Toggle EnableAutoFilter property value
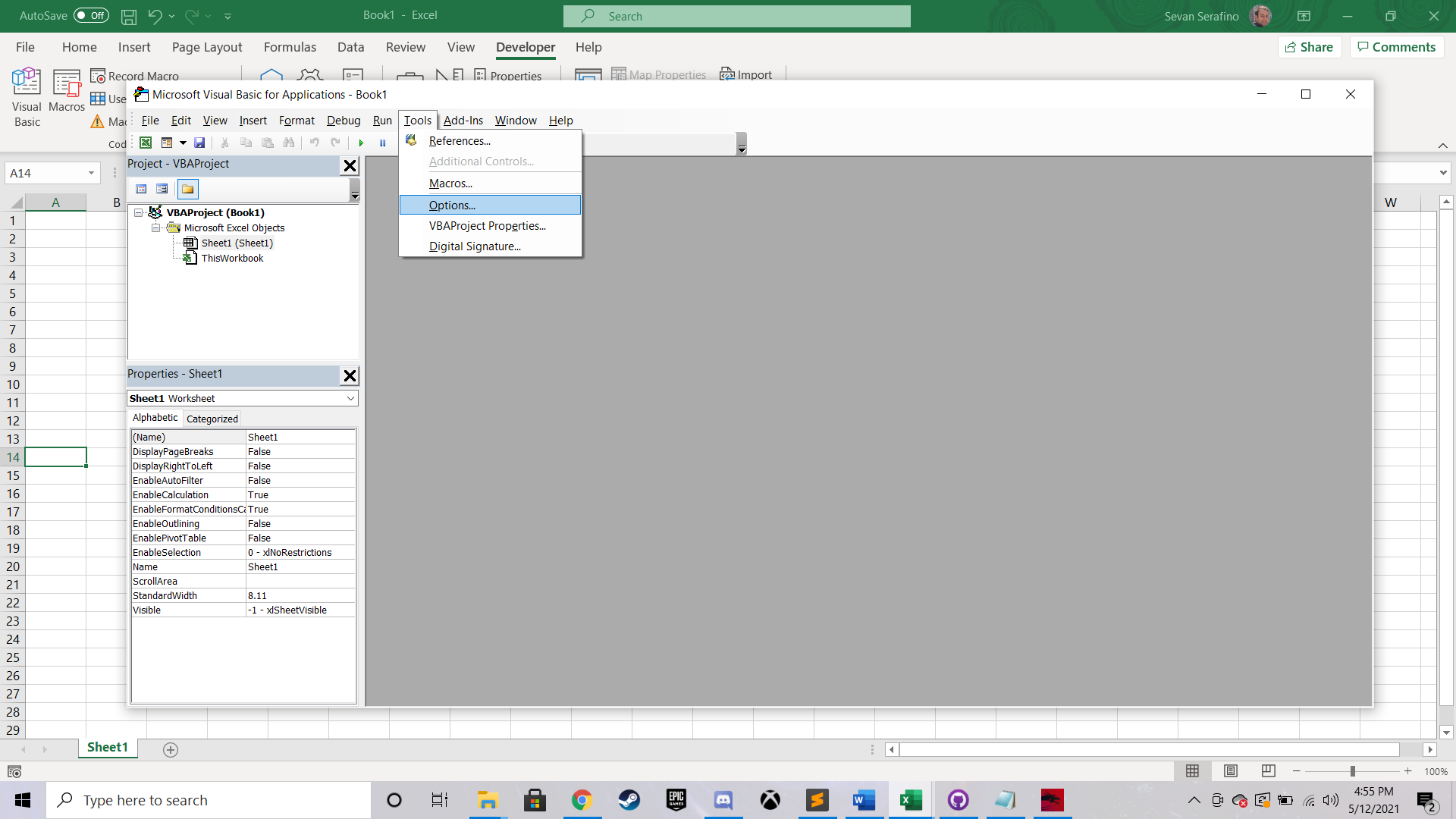The image size is (1456, 819). click(x=300, y=480)
